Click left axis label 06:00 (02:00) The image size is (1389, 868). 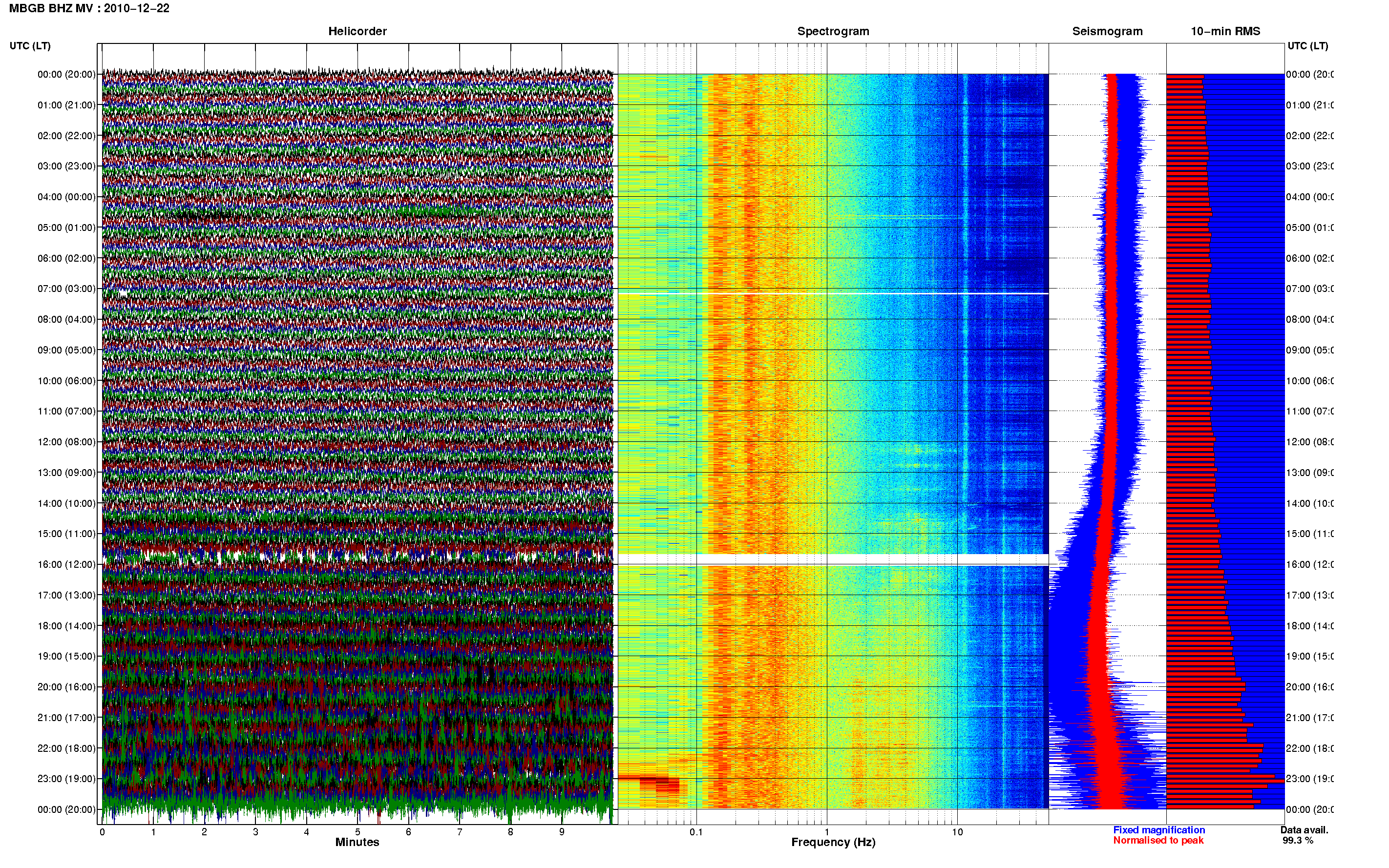(x=66, y=258)
